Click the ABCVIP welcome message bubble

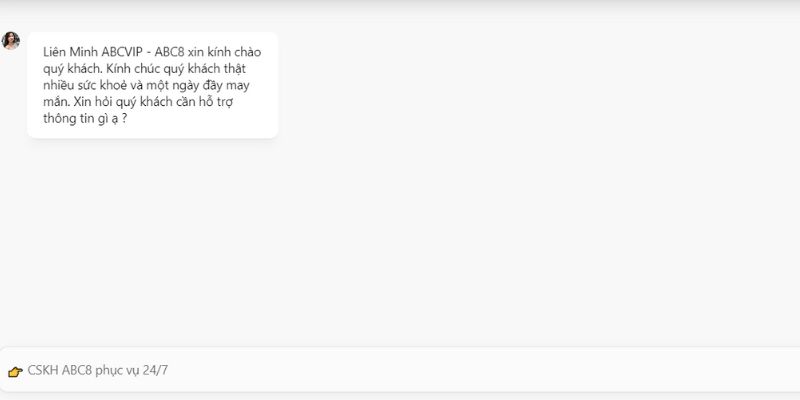coord(153,85)
